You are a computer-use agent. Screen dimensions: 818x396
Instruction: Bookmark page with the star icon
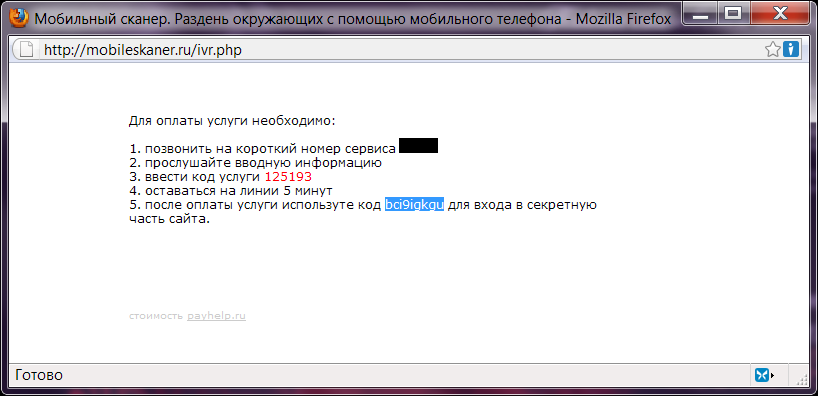(x=773, y=50)
